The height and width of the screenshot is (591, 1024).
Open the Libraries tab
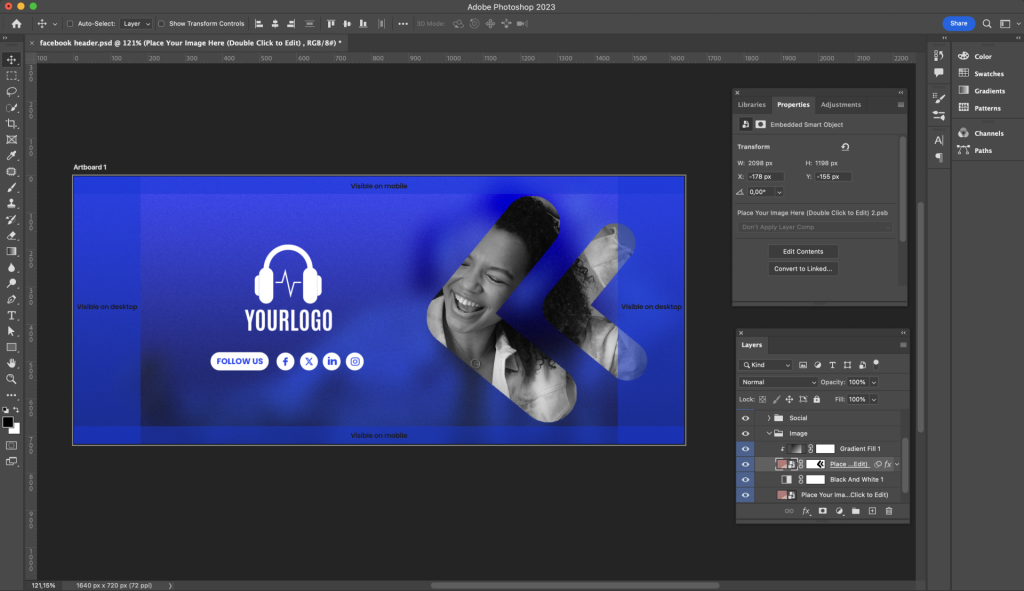(751, 104)
